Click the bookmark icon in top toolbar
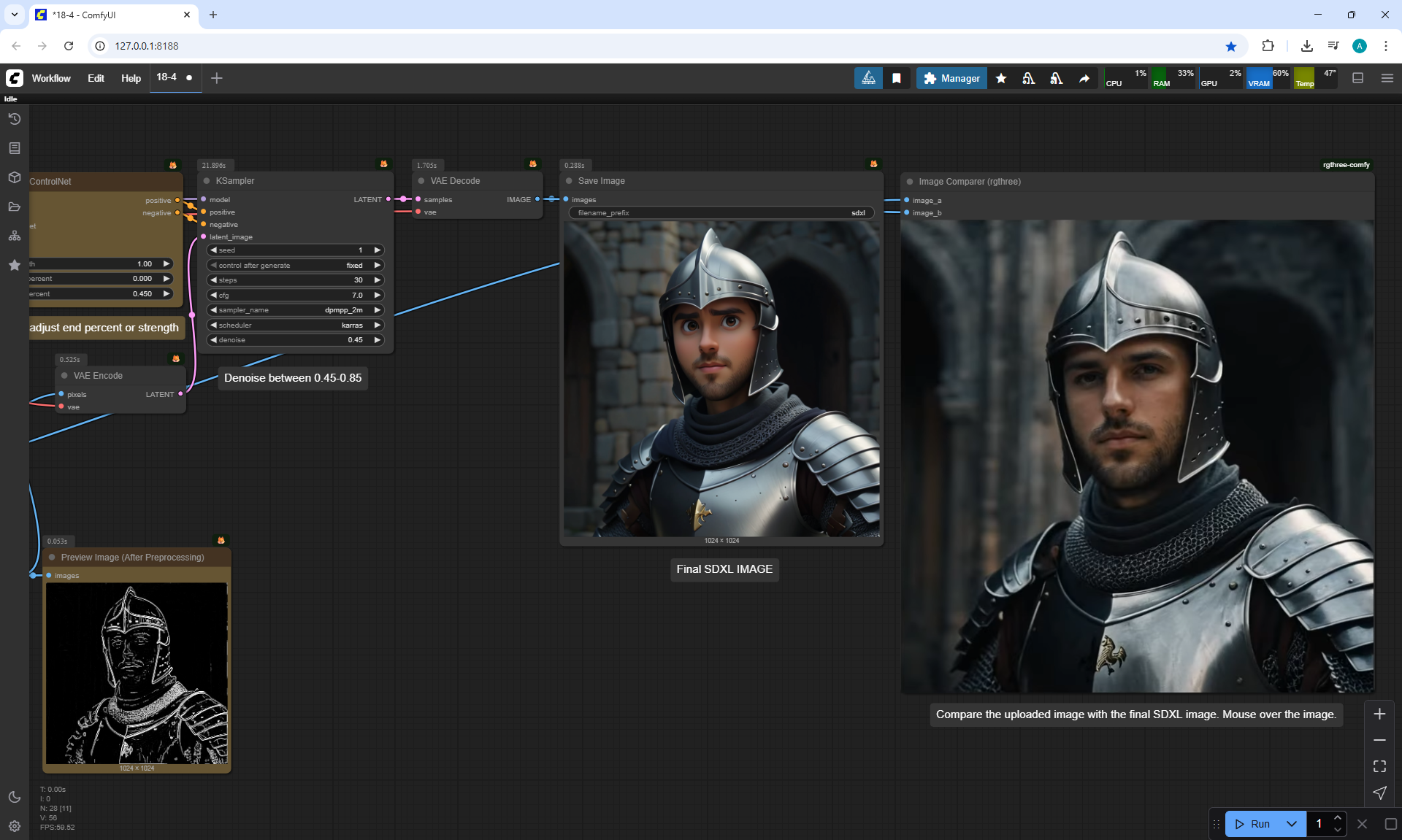 click(897, 78)
